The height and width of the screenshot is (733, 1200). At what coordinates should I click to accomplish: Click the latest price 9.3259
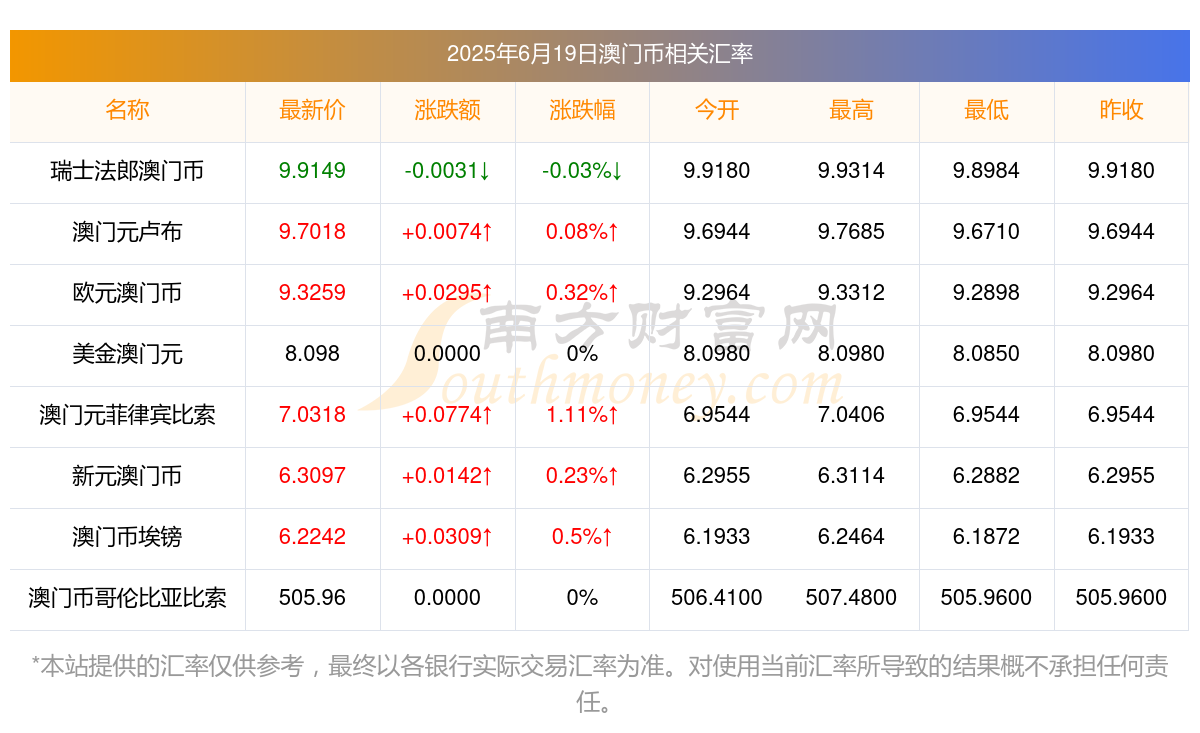point(312,293)
